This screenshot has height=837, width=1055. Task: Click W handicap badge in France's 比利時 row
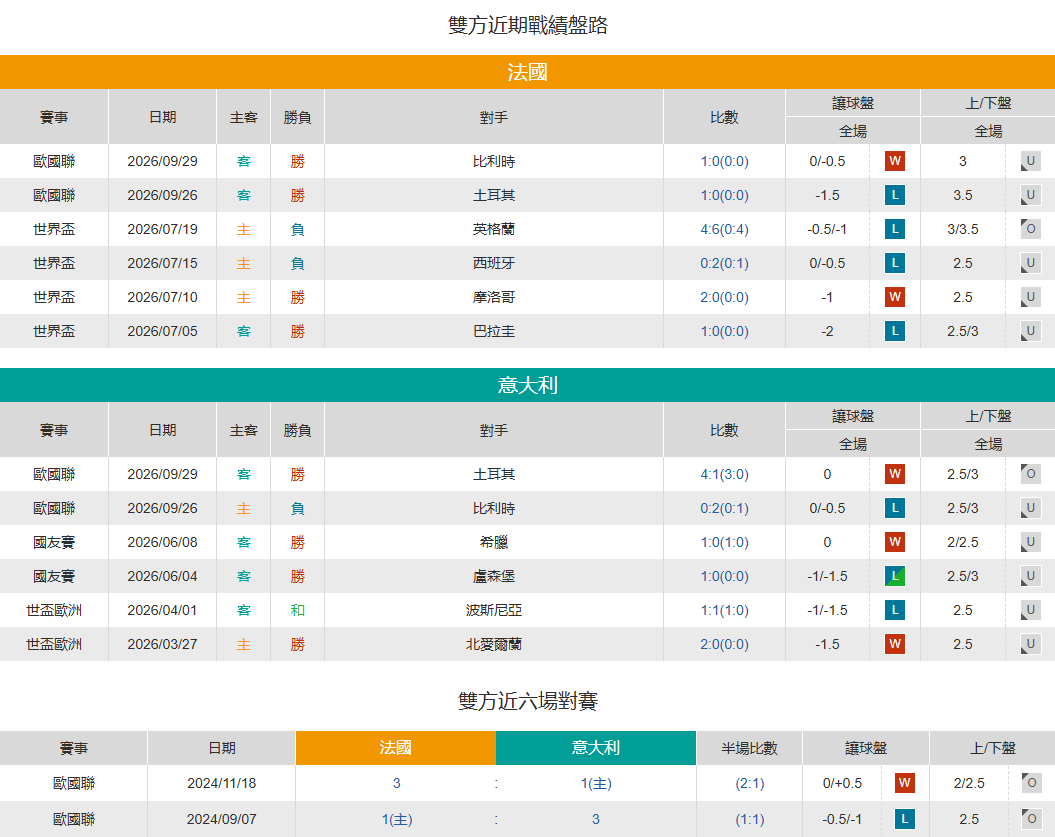coord(894,161)
